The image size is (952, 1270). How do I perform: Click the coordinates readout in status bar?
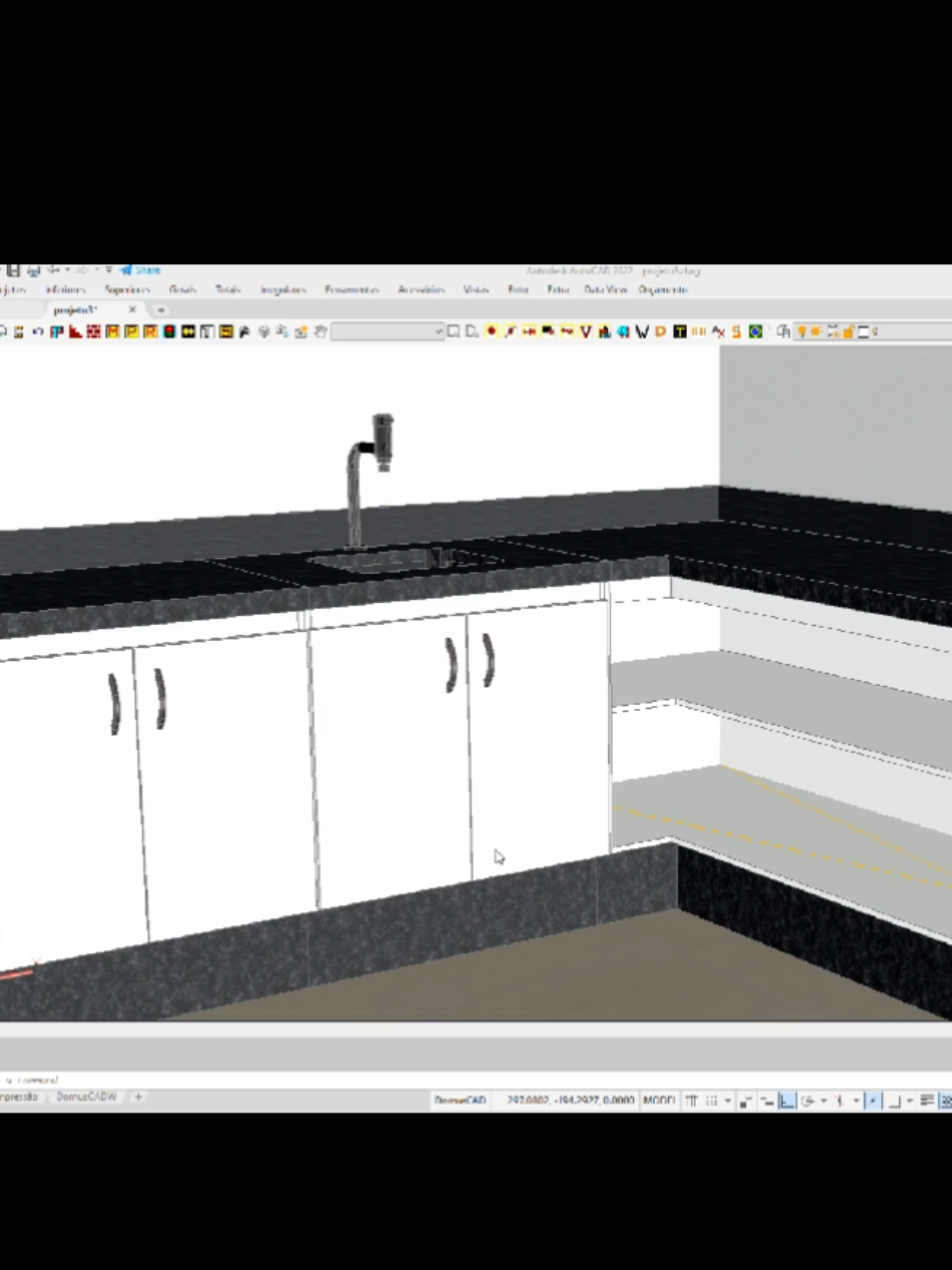[570, 1101]
